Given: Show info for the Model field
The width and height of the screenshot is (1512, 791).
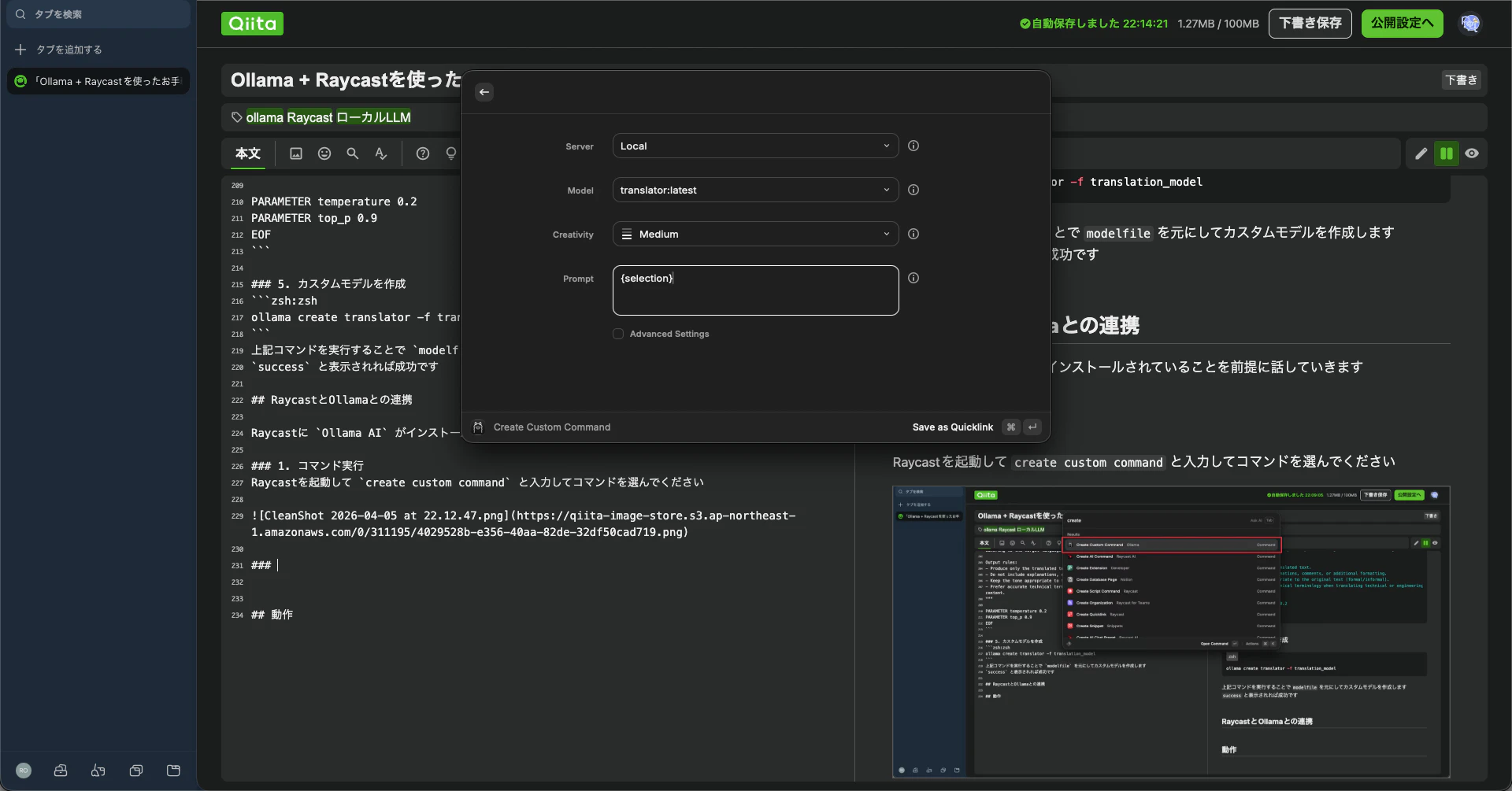Looking at the screenshot, I should coord(913,190).
